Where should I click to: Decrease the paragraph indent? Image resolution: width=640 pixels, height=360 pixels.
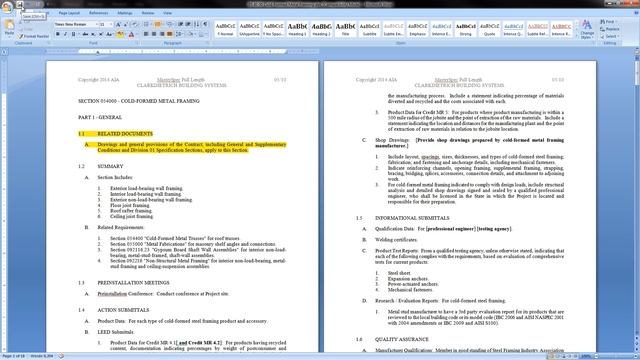[x=180, y=24]
